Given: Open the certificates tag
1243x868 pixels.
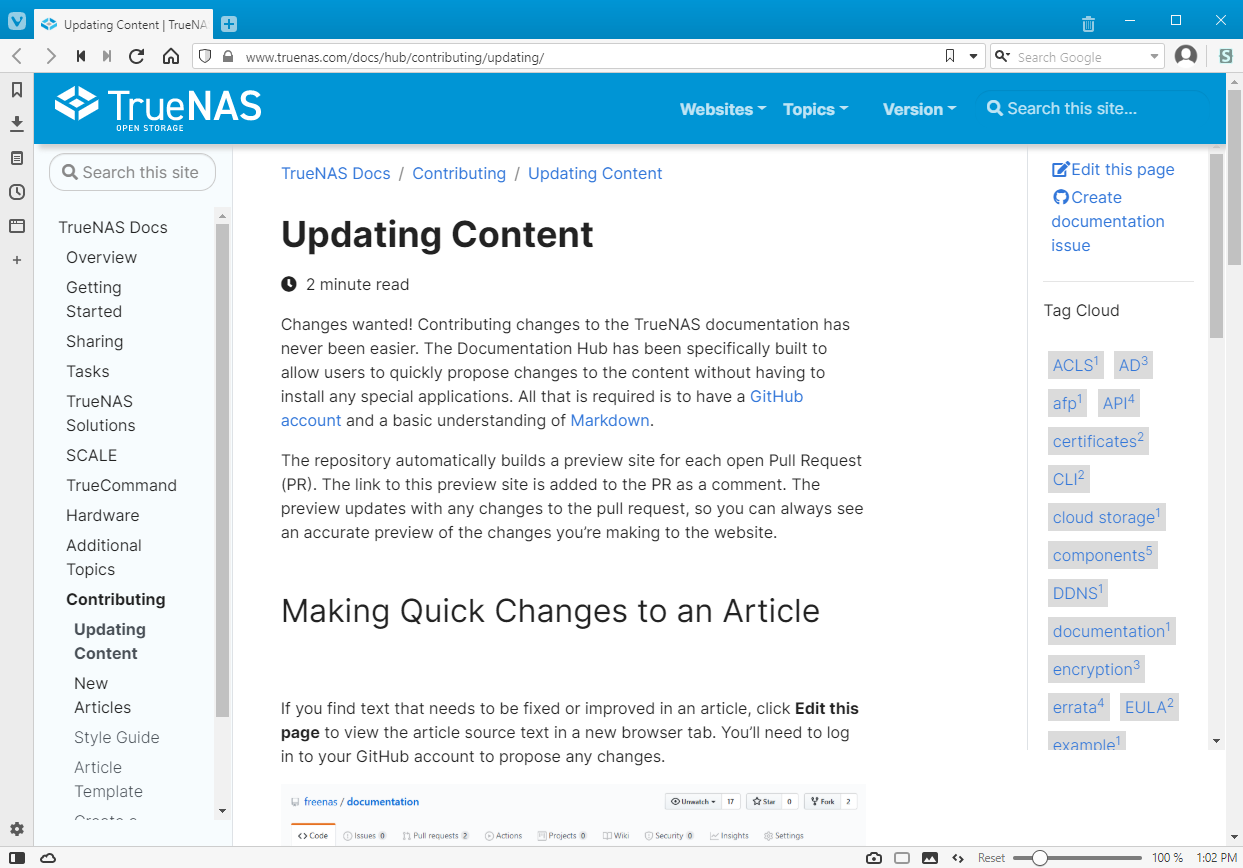Looking at the screenshot, I should point(1098,440).
